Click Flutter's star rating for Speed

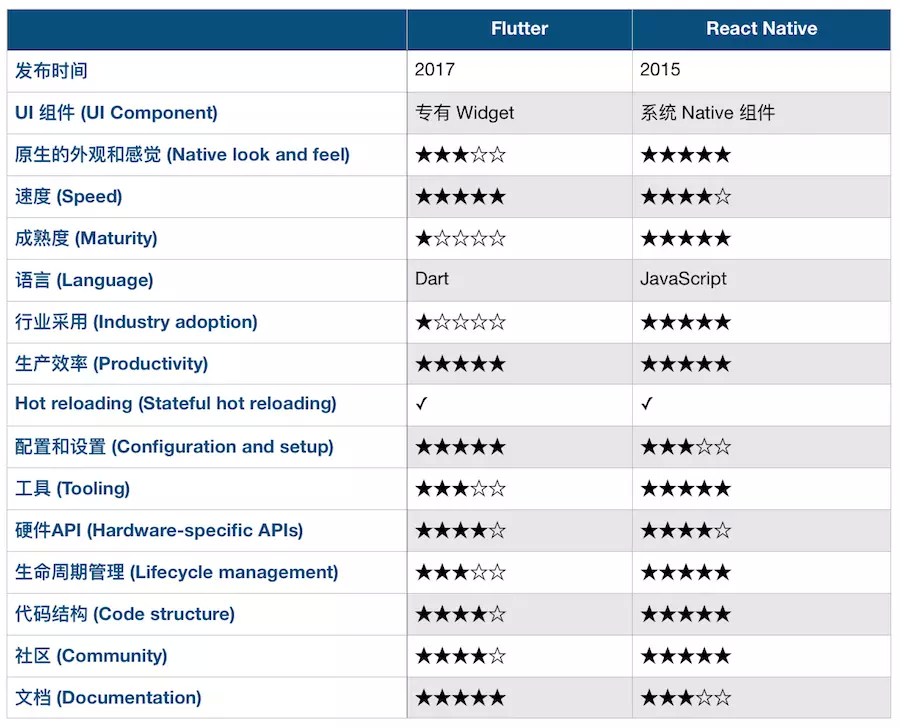pos(460,197)
